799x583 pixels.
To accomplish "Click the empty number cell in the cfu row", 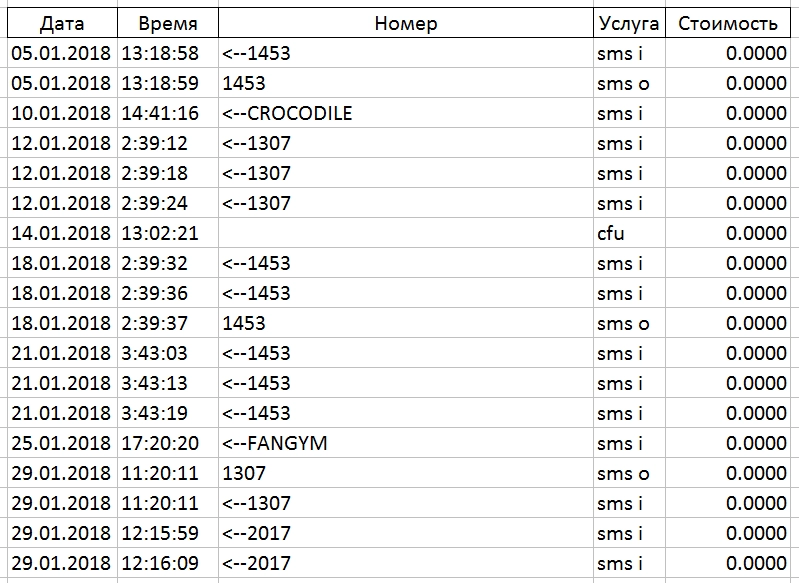I will pyautogui.click(x=405, y=233).
